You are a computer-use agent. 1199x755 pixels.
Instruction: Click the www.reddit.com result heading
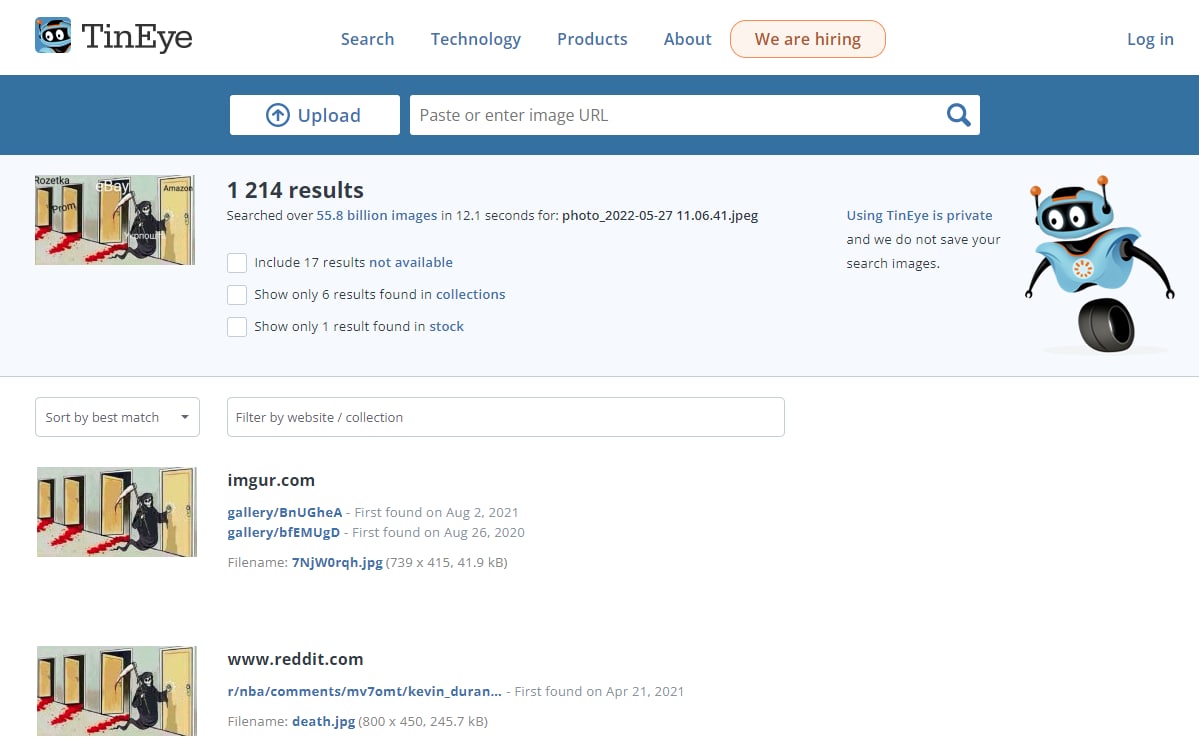coord(295,659)
